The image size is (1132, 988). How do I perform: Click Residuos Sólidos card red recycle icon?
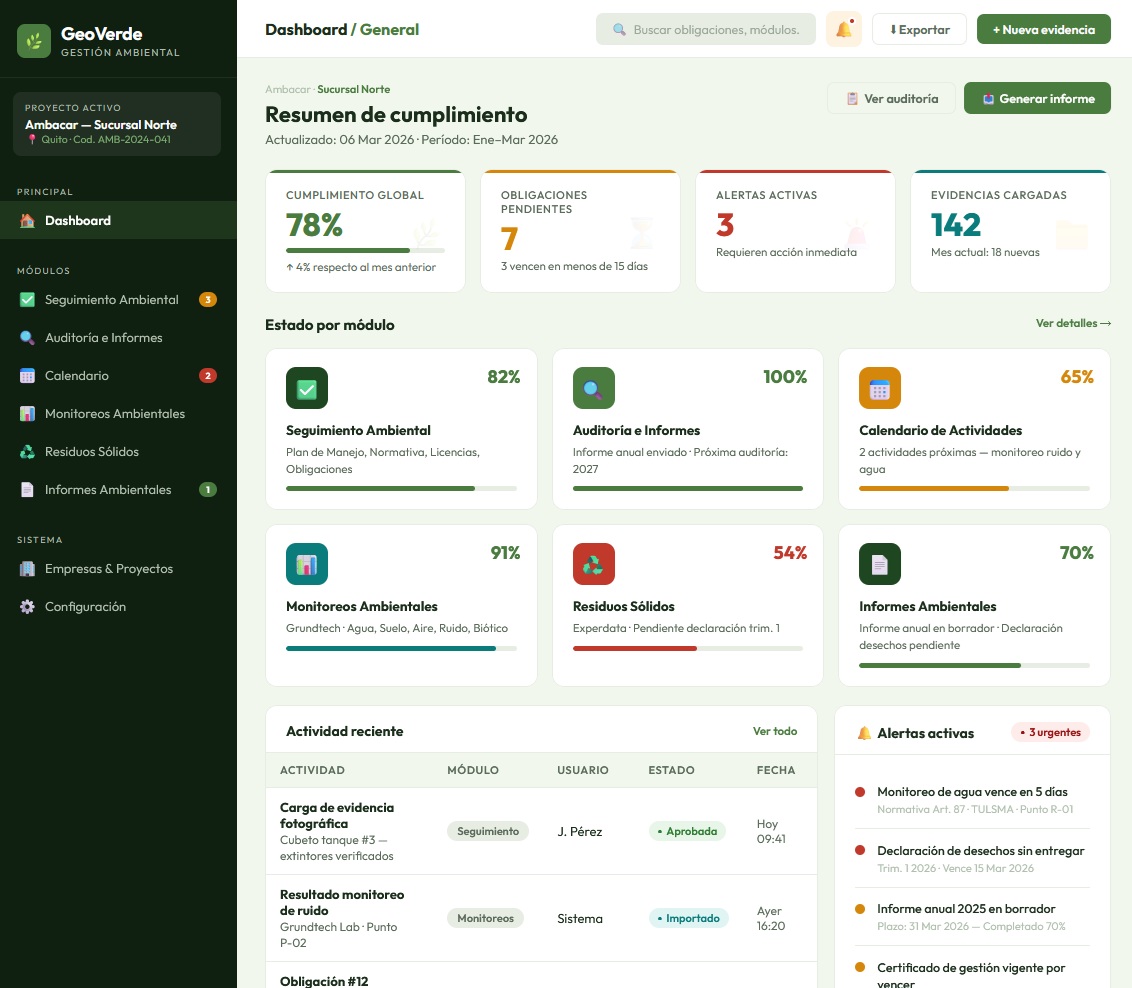tap(593, 564)
